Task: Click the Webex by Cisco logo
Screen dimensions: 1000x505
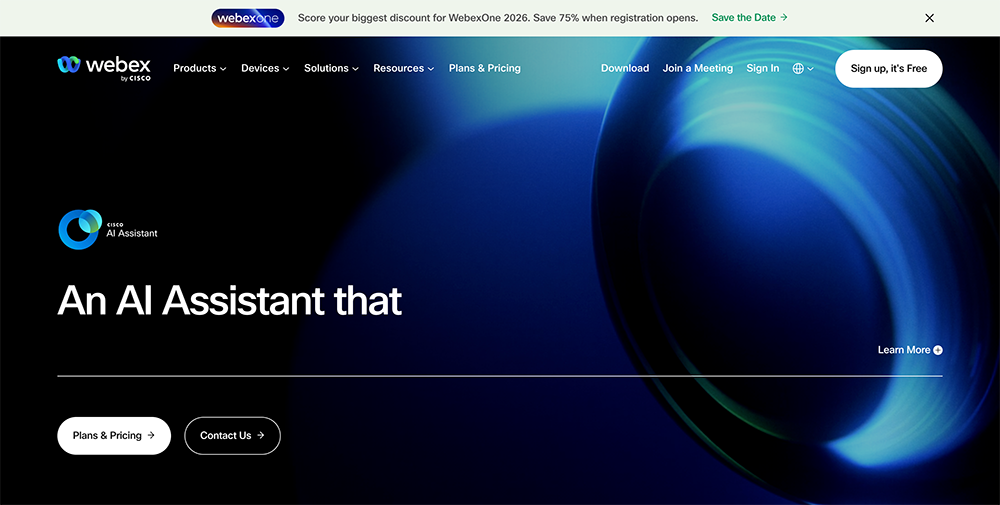Action: [x=104, y=68]
